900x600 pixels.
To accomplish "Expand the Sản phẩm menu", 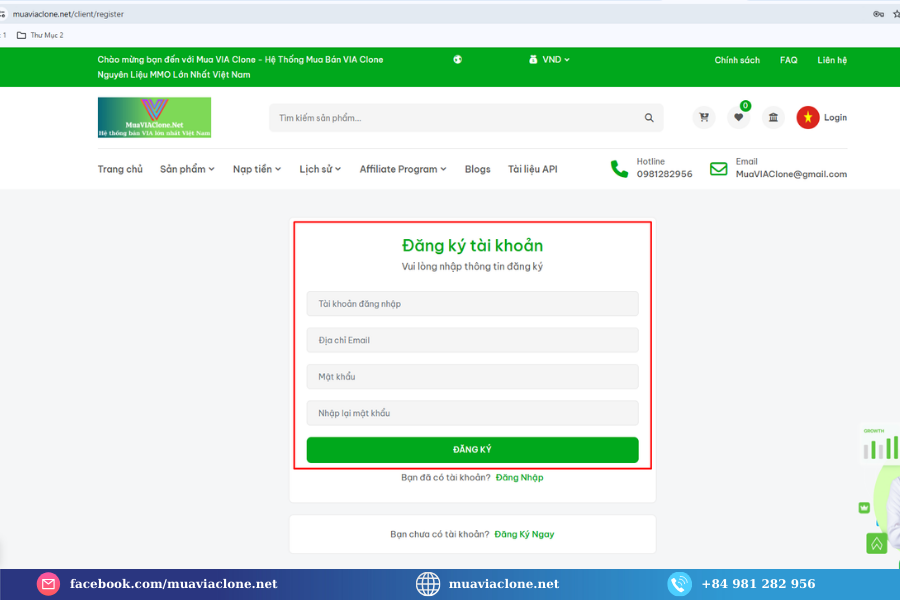I will pyautogui.click(x=187, y=169).
